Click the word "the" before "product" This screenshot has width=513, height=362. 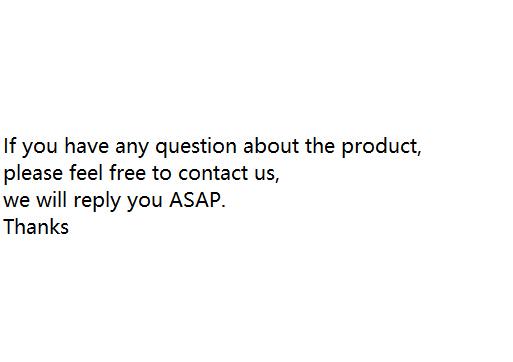(x=320, y=146)
